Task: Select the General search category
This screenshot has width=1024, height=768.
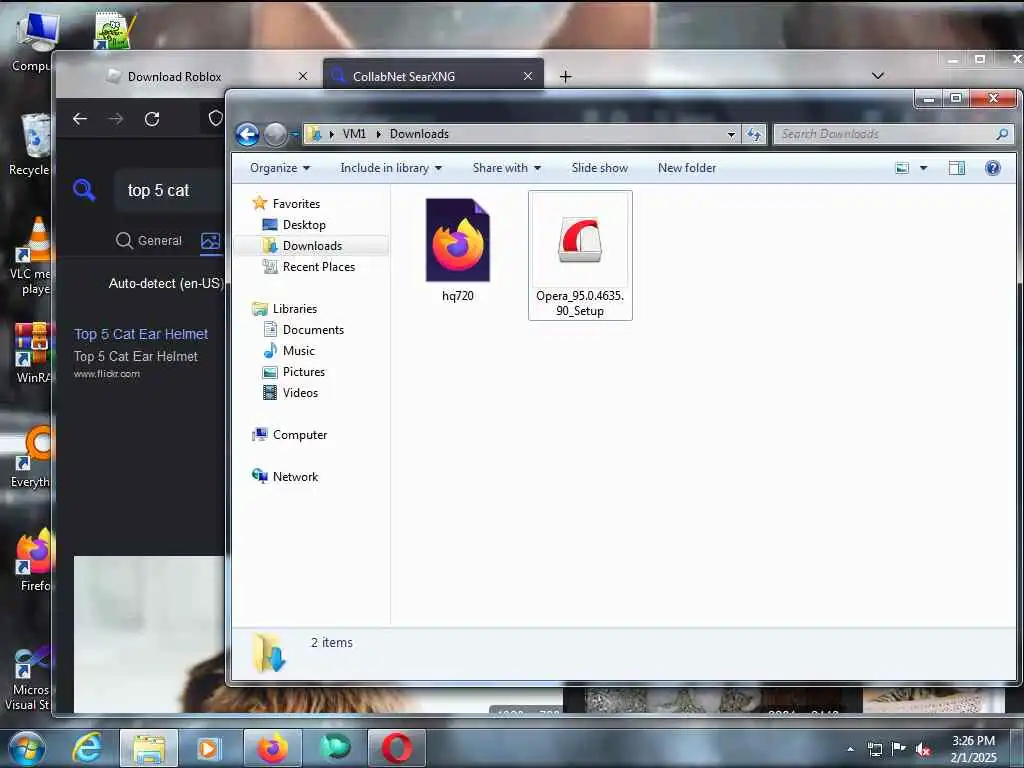Action: 149,241
